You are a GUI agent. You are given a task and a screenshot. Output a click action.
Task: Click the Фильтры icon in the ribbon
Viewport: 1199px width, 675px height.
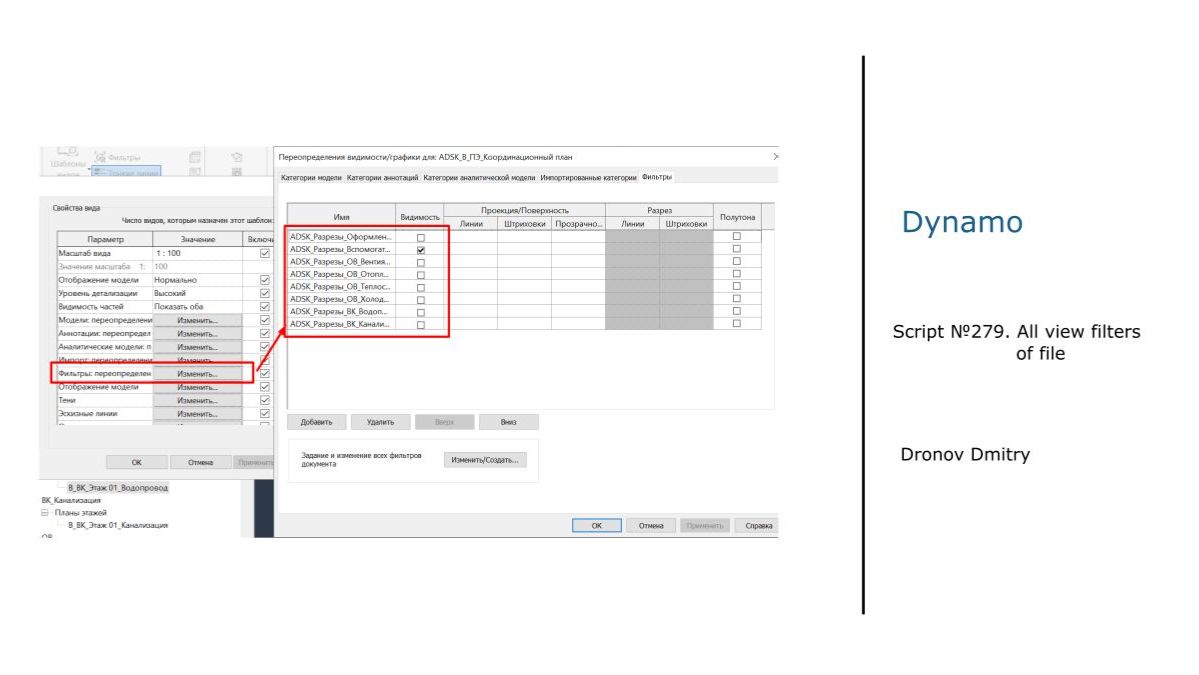[101, 157]
